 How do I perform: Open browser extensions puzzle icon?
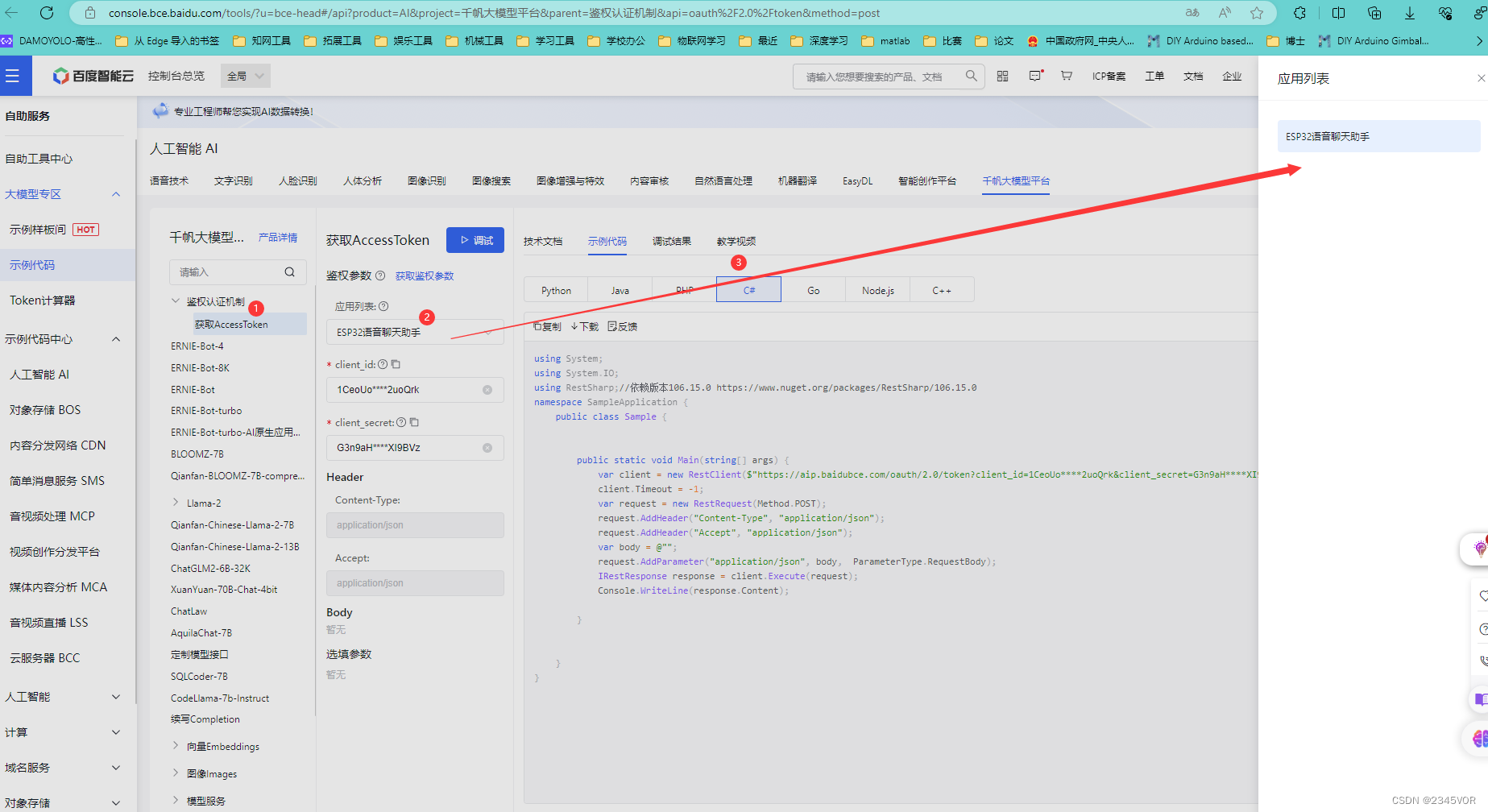point(1299,13)
